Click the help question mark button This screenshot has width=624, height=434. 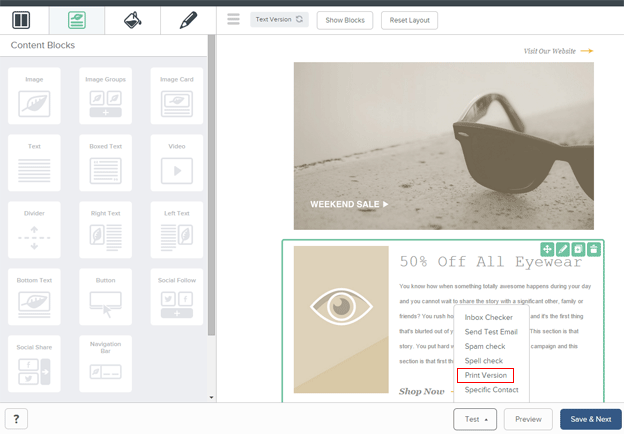[16, 420]
